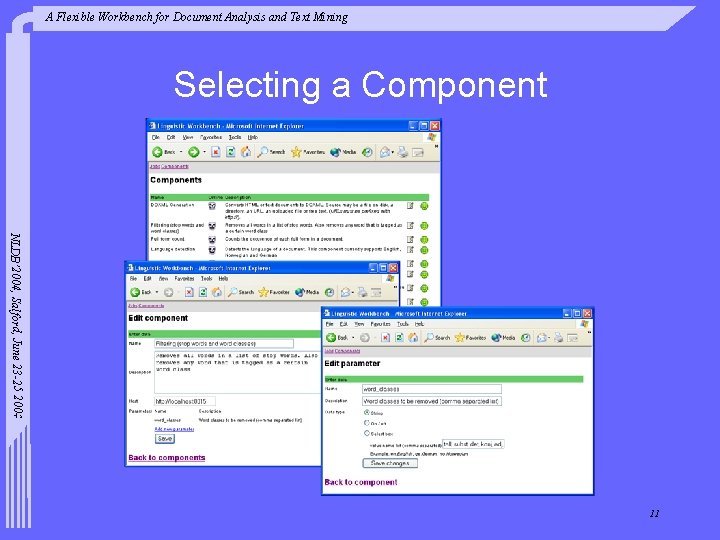
Task: Click edit icon for DOXML Generation row
Action: (410, 206)
